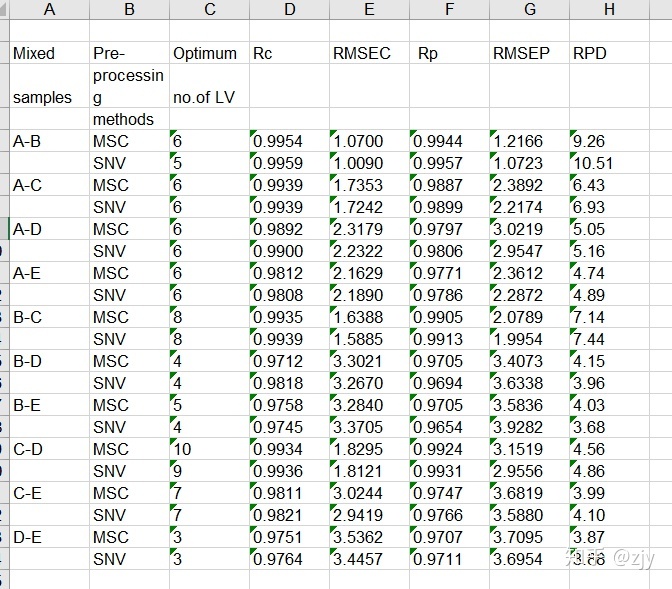Screen dimensions: 672x589
Task: Select the 'D-E' sample cell
Action: [x=49, y=537]
